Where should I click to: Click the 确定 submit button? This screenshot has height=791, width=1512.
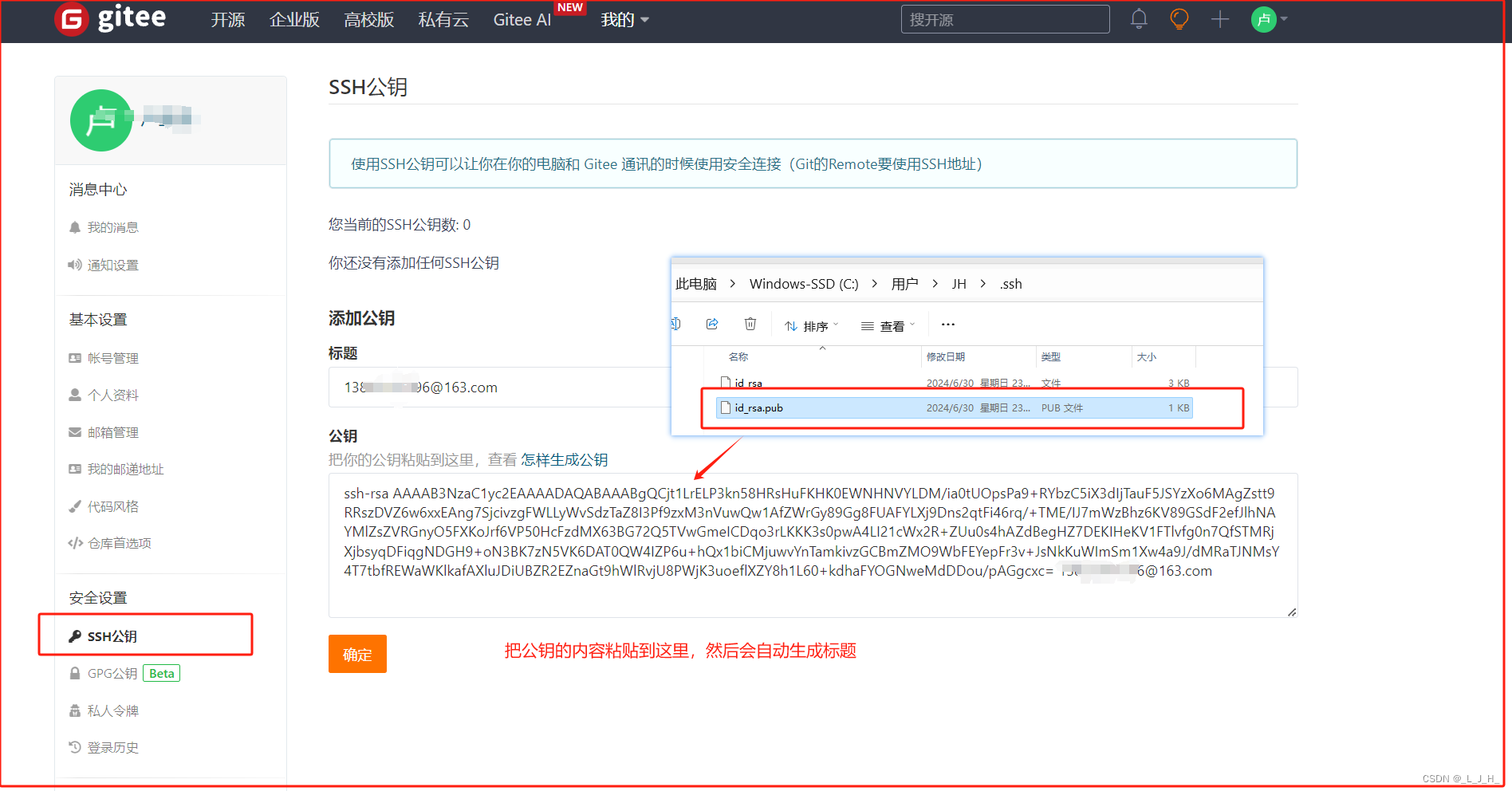coord(357,654)
